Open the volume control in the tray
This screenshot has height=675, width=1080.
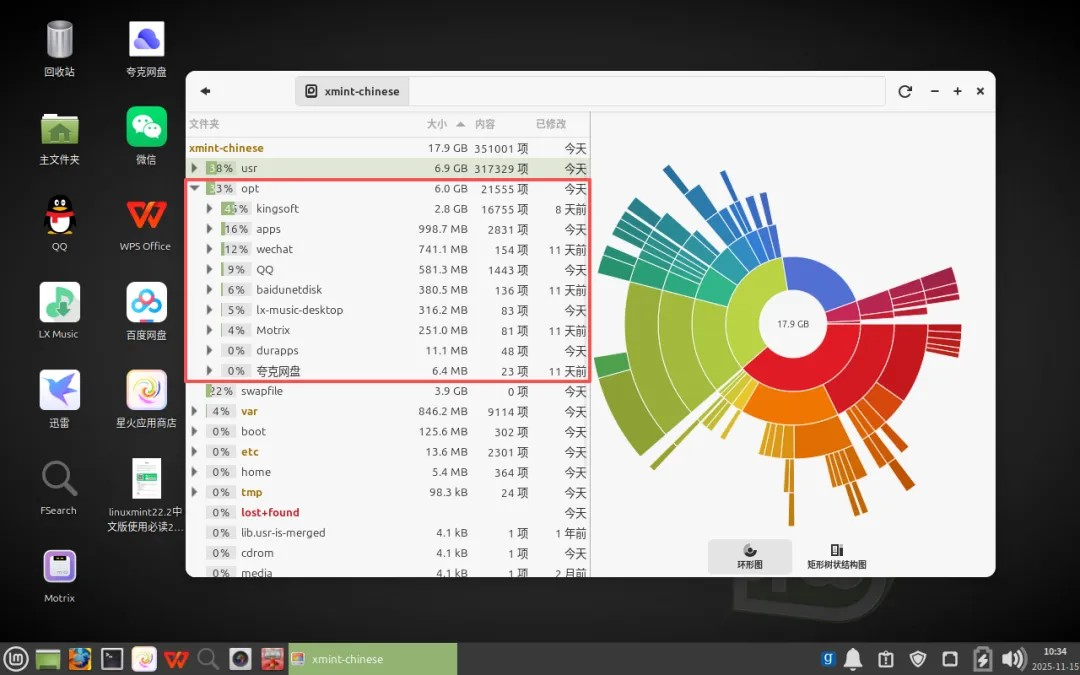tap(1013, 659)
